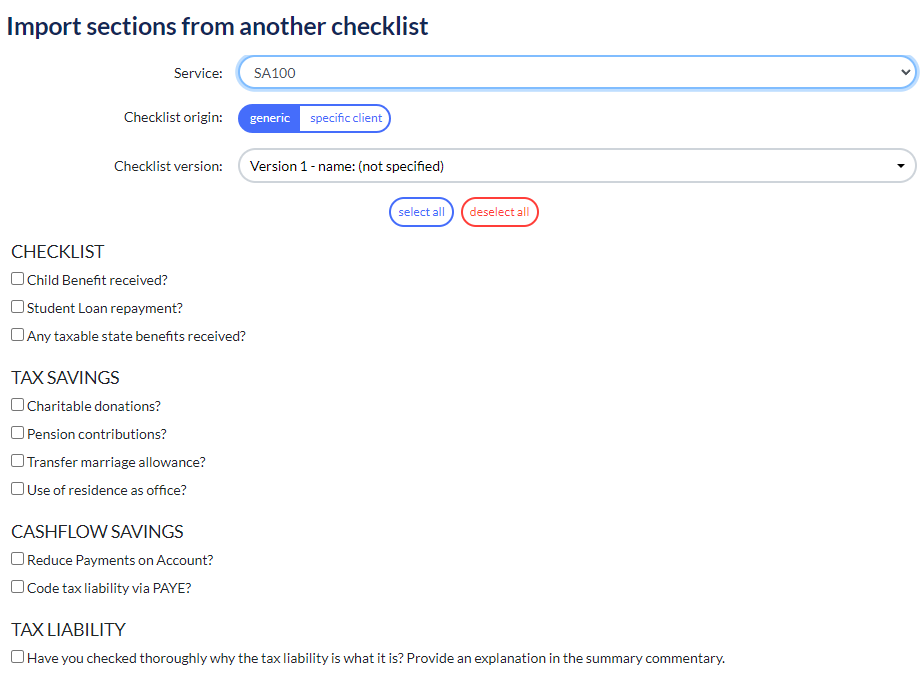Check the Pension contributions option

click(18, 433)
